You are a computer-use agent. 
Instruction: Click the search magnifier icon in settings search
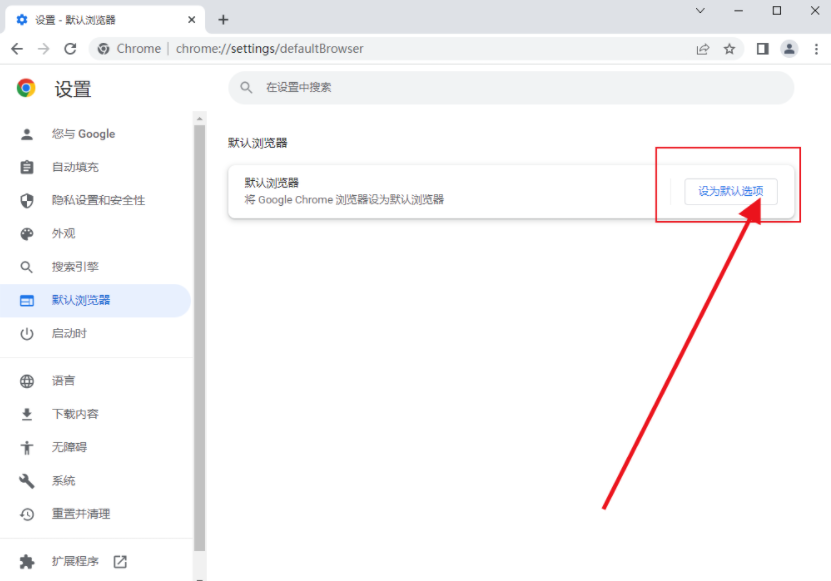coord(246,87)
